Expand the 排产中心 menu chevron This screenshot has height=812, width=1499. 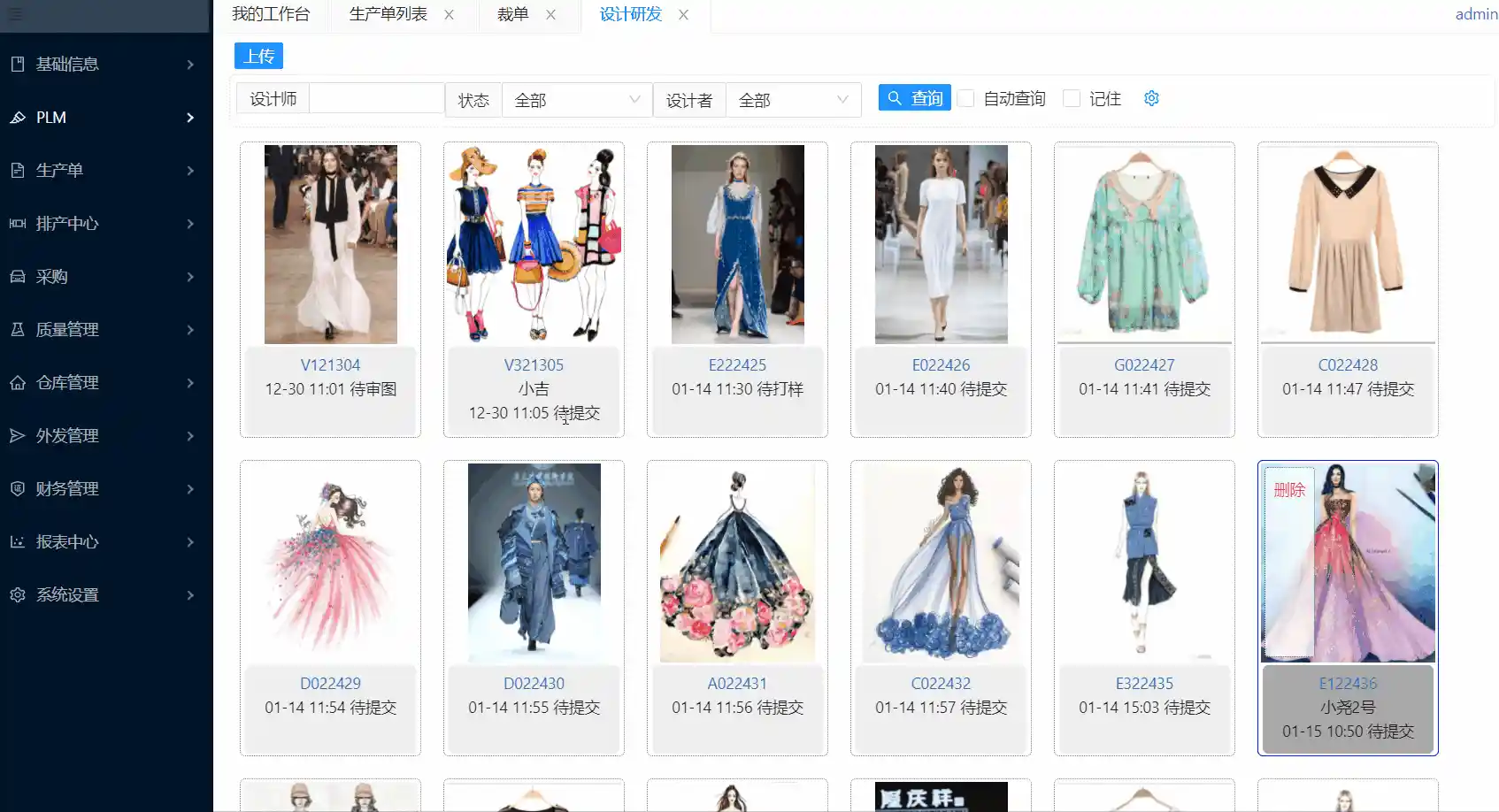pos(190,223)
